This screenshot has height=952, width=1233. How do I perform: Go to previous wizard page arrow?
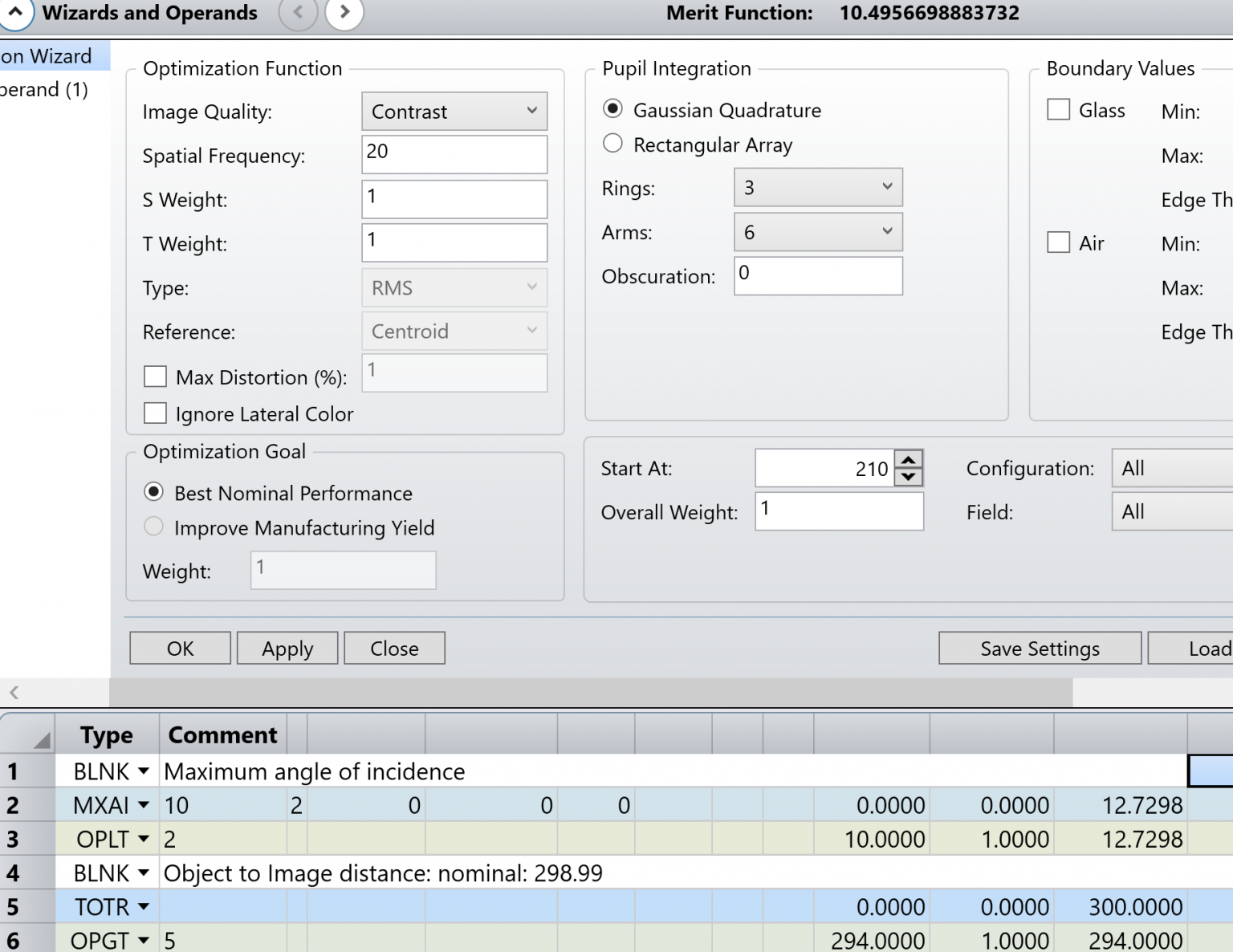[x=298, y=12]
